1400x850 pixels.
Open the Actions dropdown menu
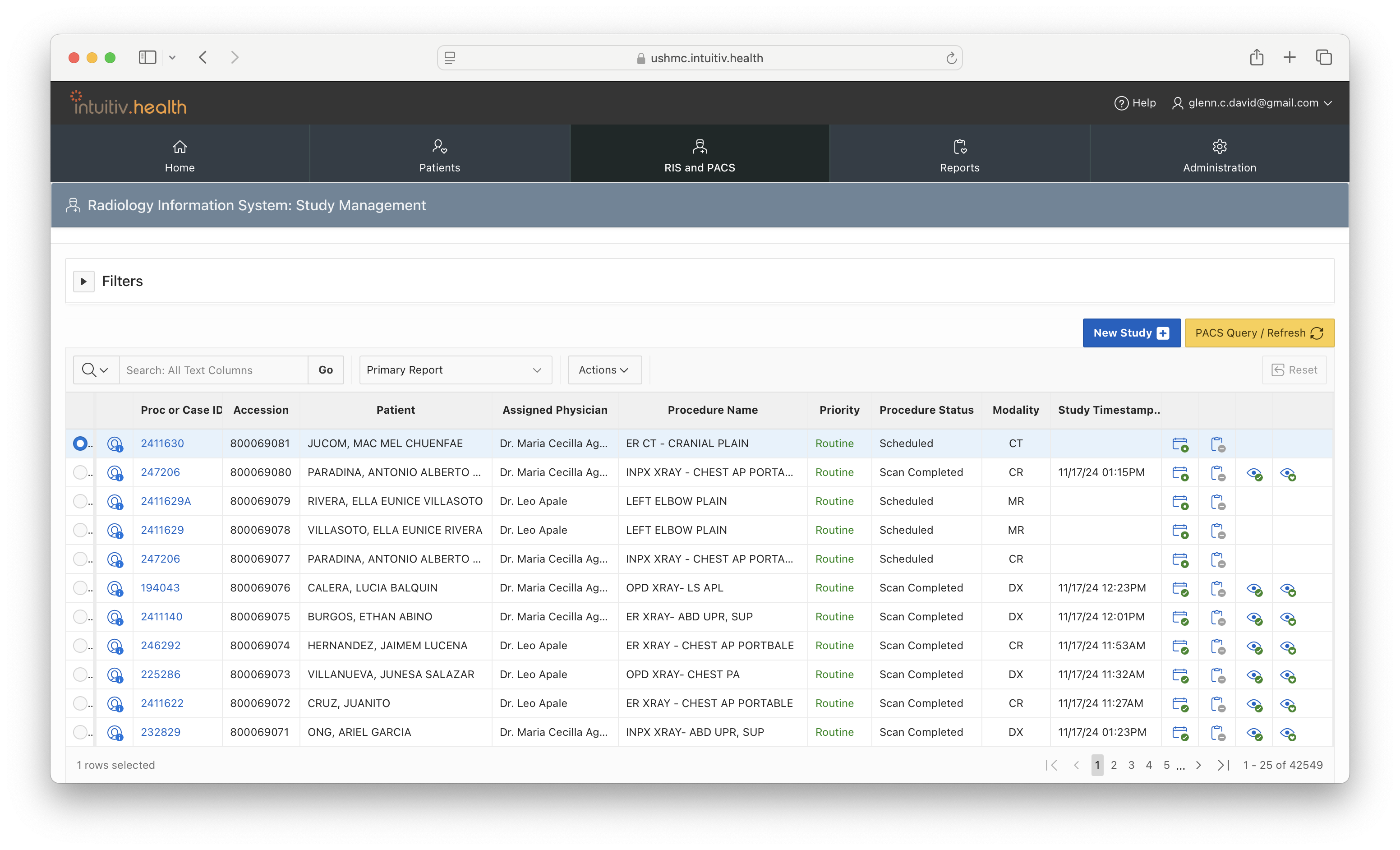[604, 370]
